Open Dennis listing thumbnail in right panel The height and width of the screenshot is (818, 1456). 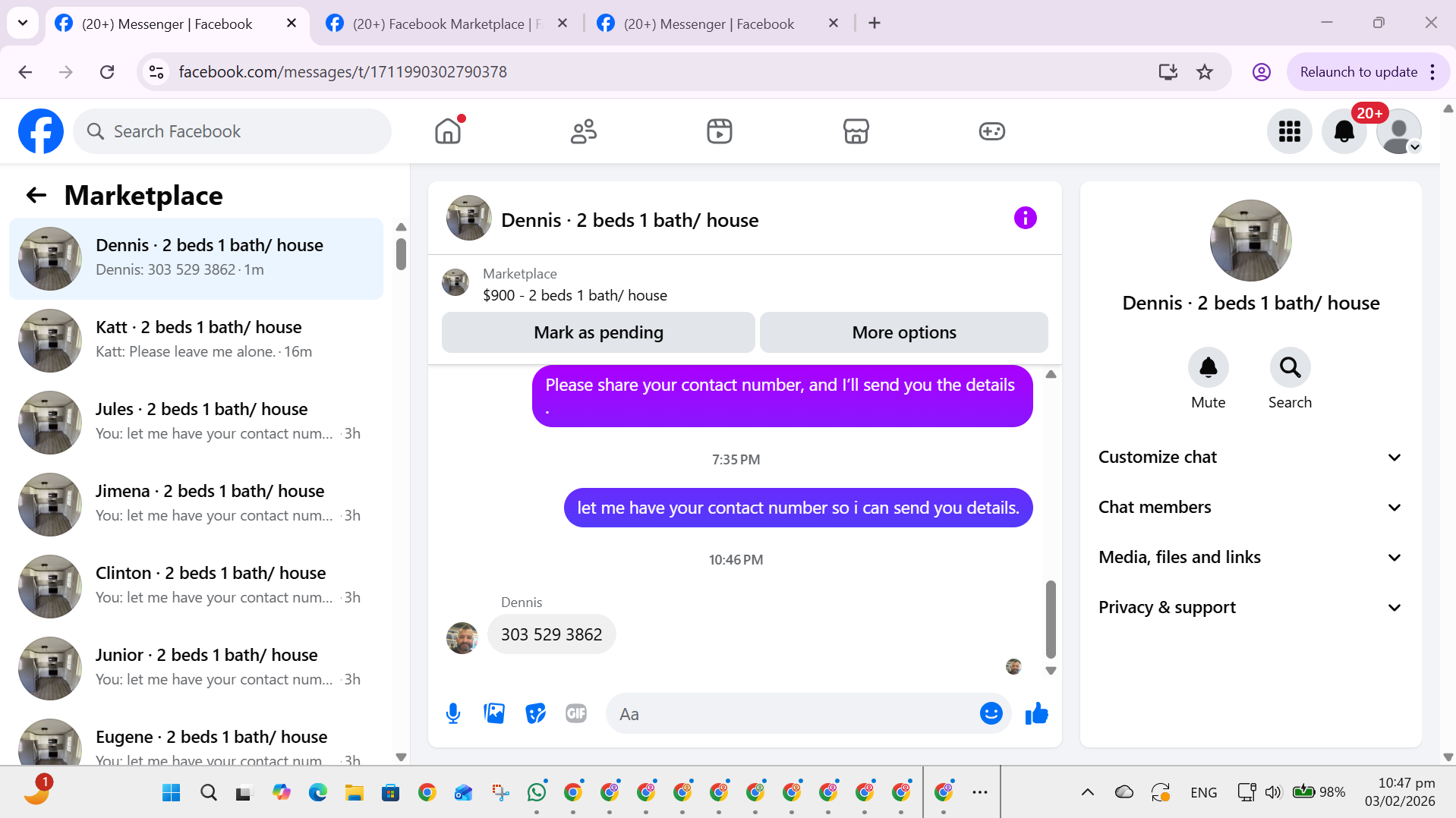click(1250, 241)
